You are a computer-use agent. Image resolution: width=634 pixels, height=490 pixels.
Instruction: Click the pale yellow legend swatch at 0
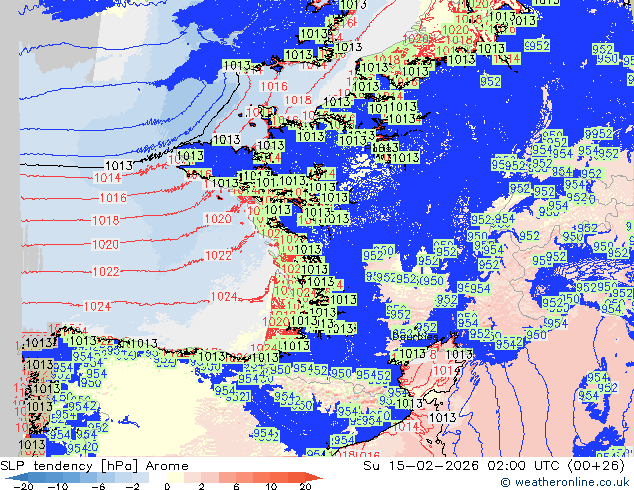click(x=175, y=478)
